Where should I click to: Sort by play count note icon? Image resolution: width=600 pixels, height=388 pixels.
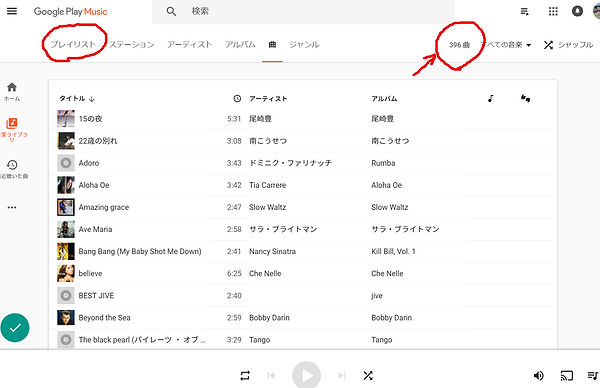coord(491,98)
